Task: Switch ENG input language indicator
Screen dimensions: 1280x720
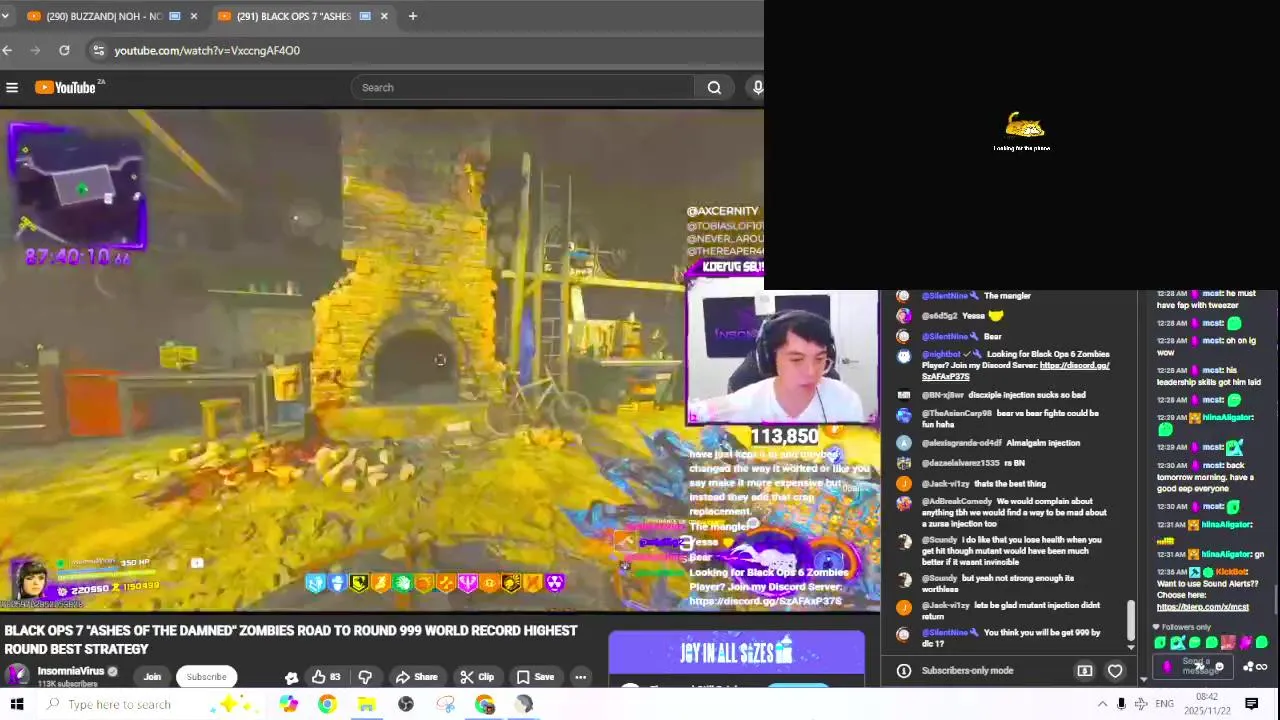Action: coord(1165,704)
